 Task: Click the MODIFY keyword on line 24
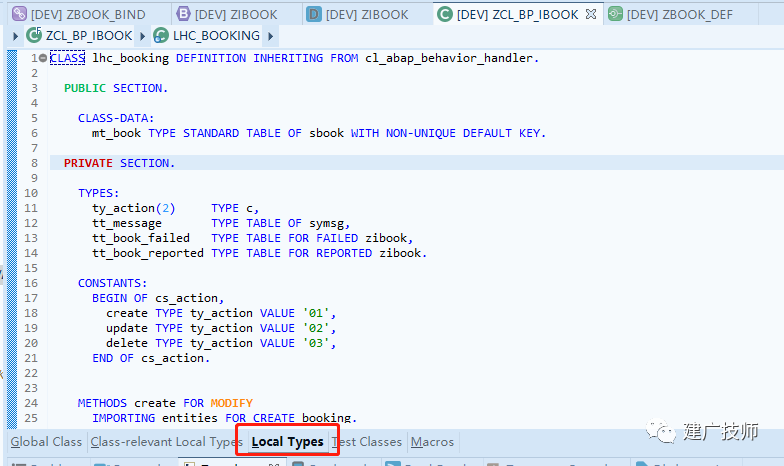coord(232,403)
